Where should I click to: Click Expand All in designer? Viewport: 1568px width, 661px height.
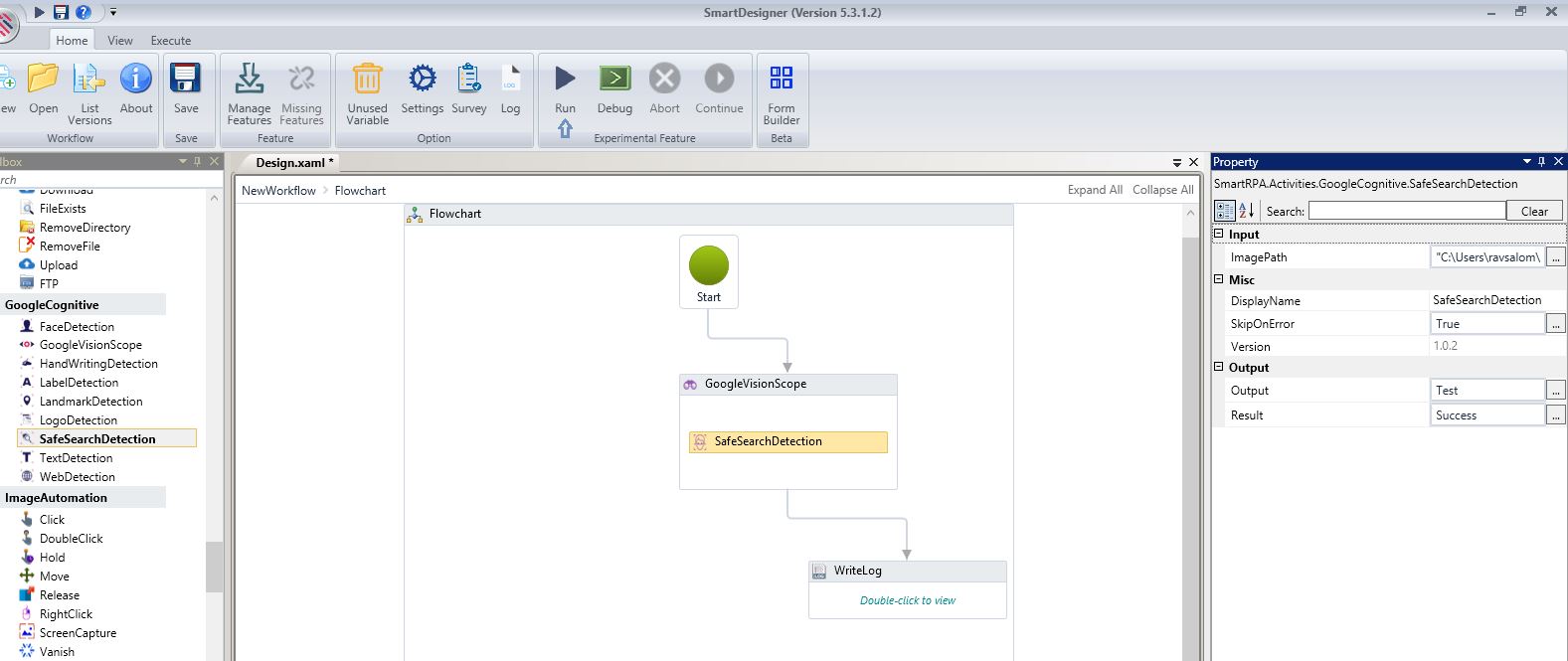point(1094,190)
